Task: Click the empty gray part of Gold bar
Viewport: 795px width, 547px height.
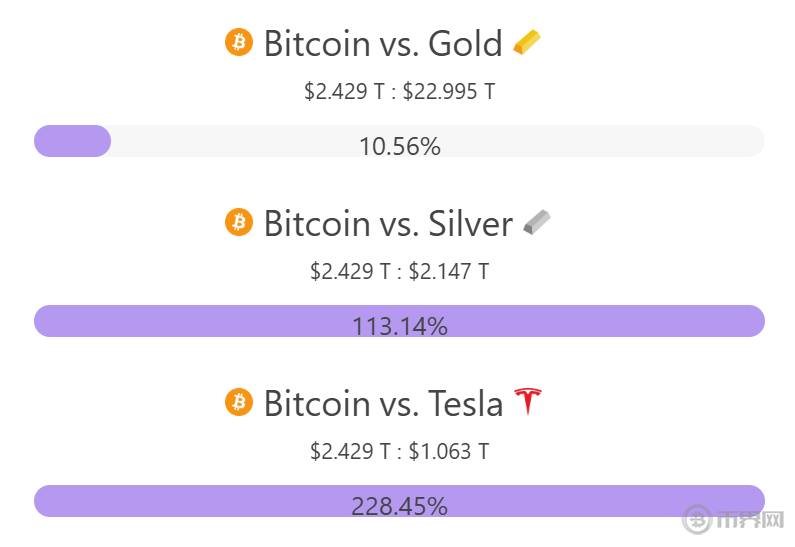Action: [600, 141]
